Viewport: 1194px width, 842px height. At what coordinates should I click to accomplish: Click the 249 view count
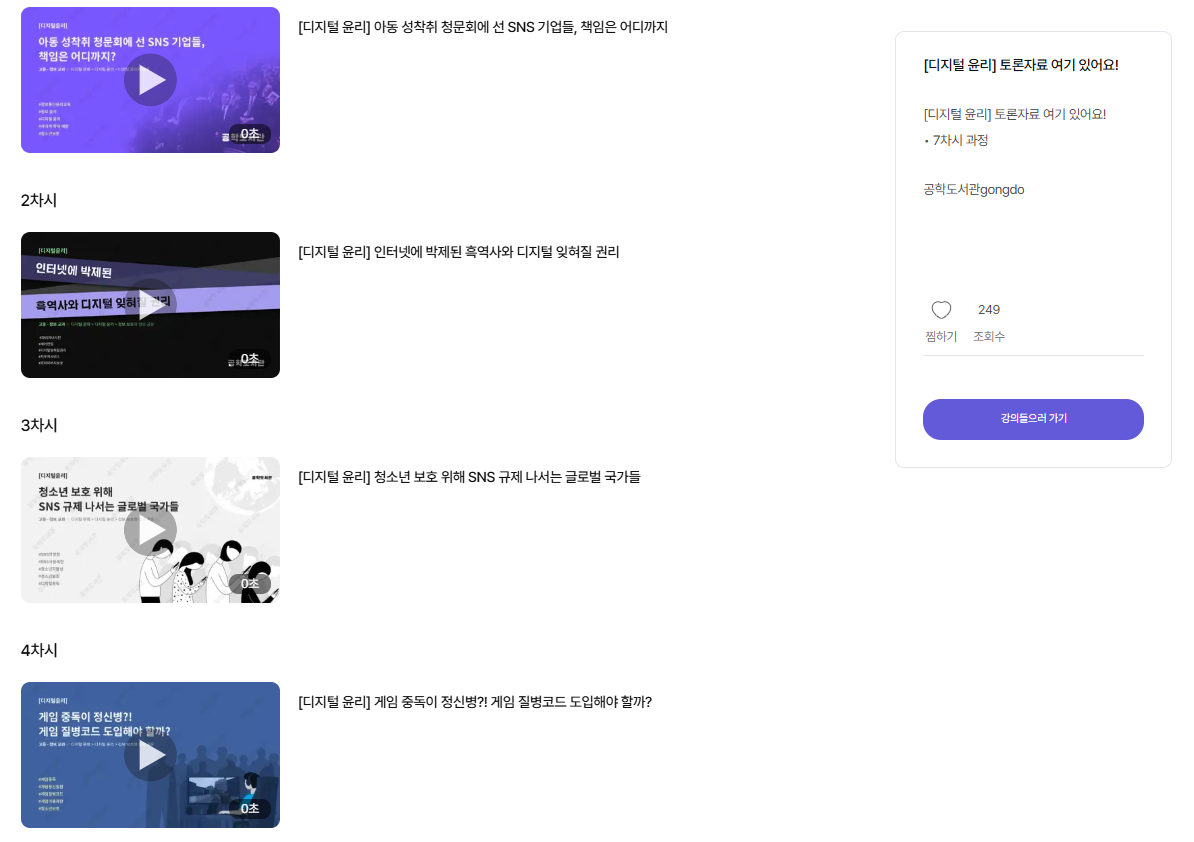pyautogui.click(x=988, y=310)
